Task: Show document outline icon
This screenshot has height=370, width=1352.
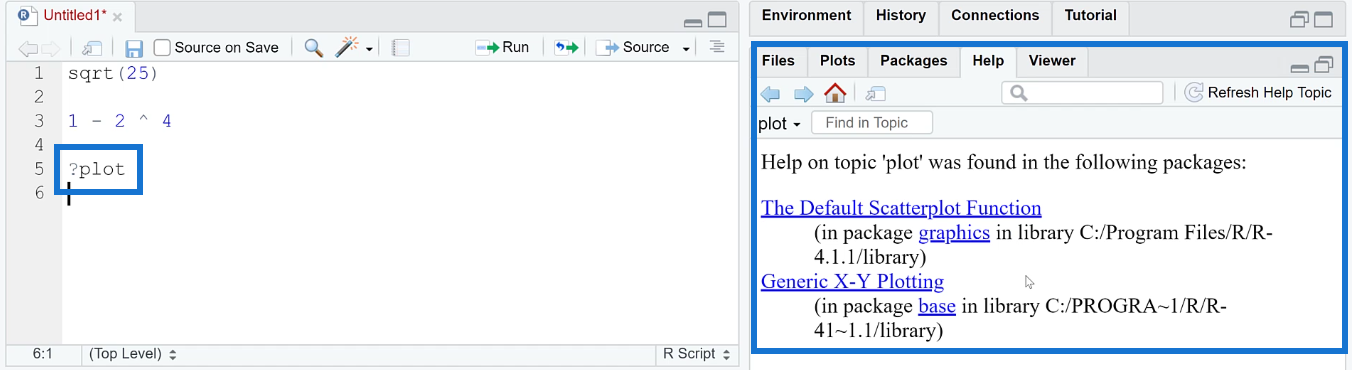Action: (716, 47)
